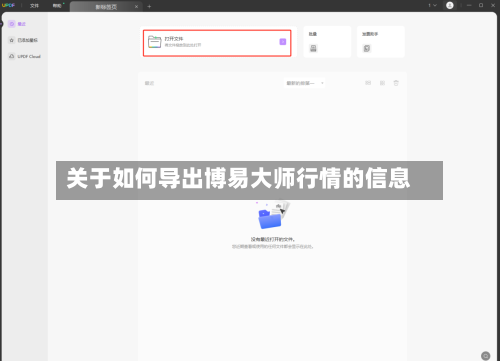Open the 批量 batch tool card
Image resolution: width=500 pixels, height=361 pixels.
coord(327,42)
